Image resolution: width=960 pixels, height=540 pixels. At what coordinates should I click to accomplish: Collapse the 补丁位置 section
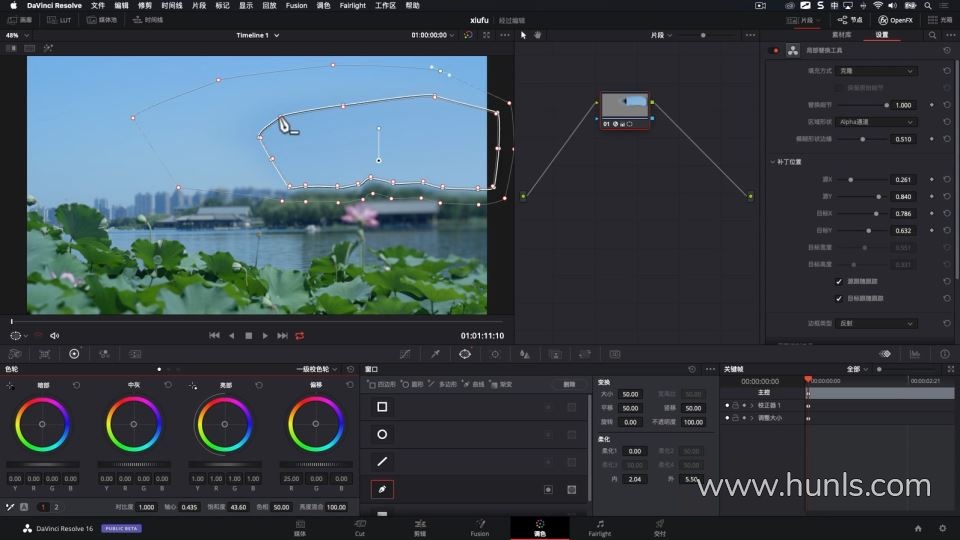coord(773,161)
